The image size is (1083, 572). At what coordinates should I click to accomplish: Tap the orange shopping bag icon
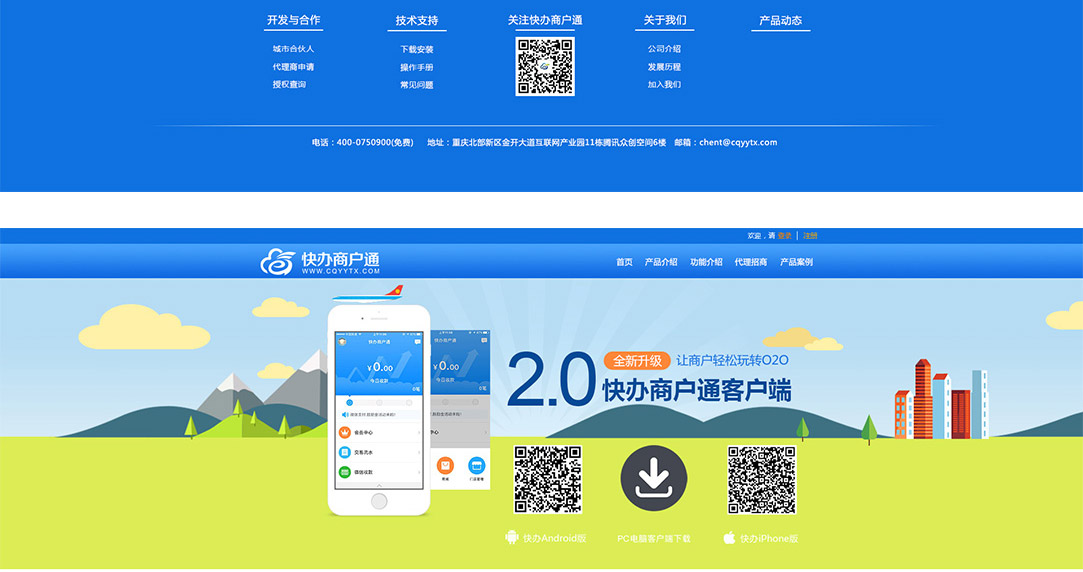[x=445, y=465]
